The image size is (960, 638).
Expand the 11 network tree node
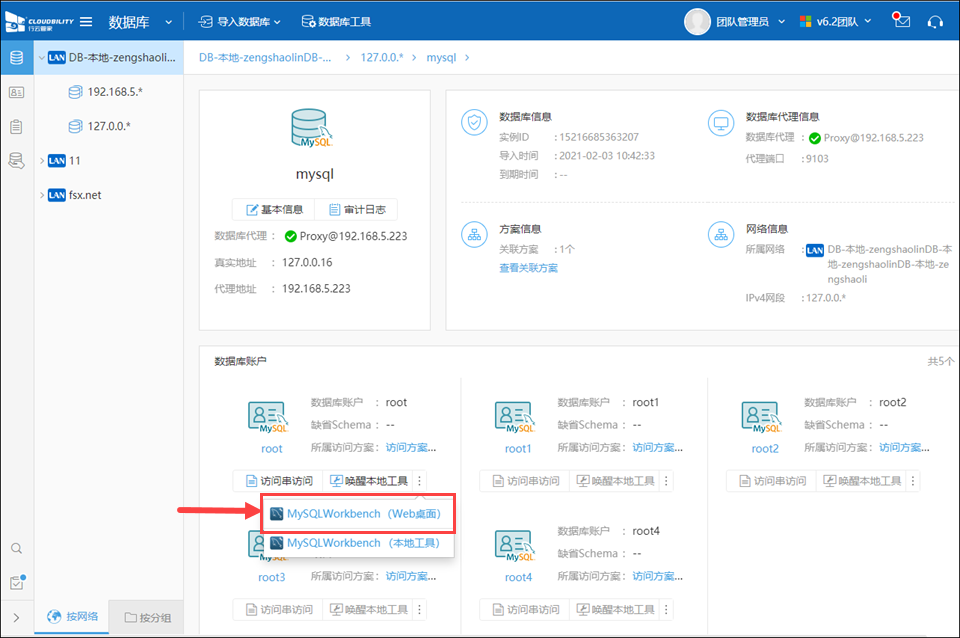click(41, 160)
